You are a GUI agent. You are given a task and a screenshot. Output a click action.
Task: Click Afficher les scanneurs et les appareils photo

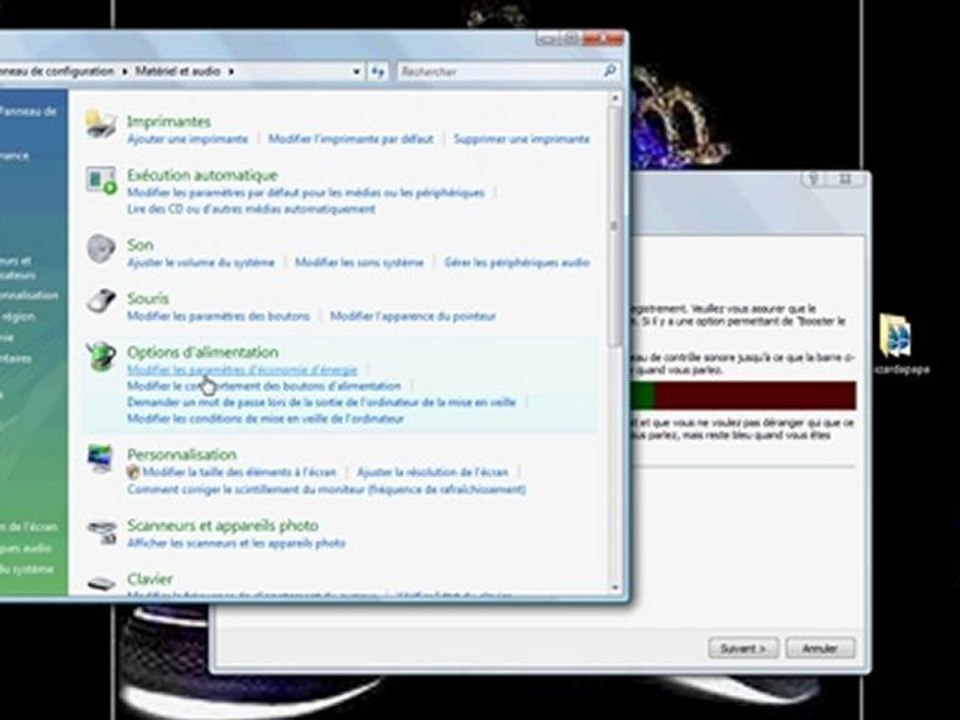click(236, 543)
